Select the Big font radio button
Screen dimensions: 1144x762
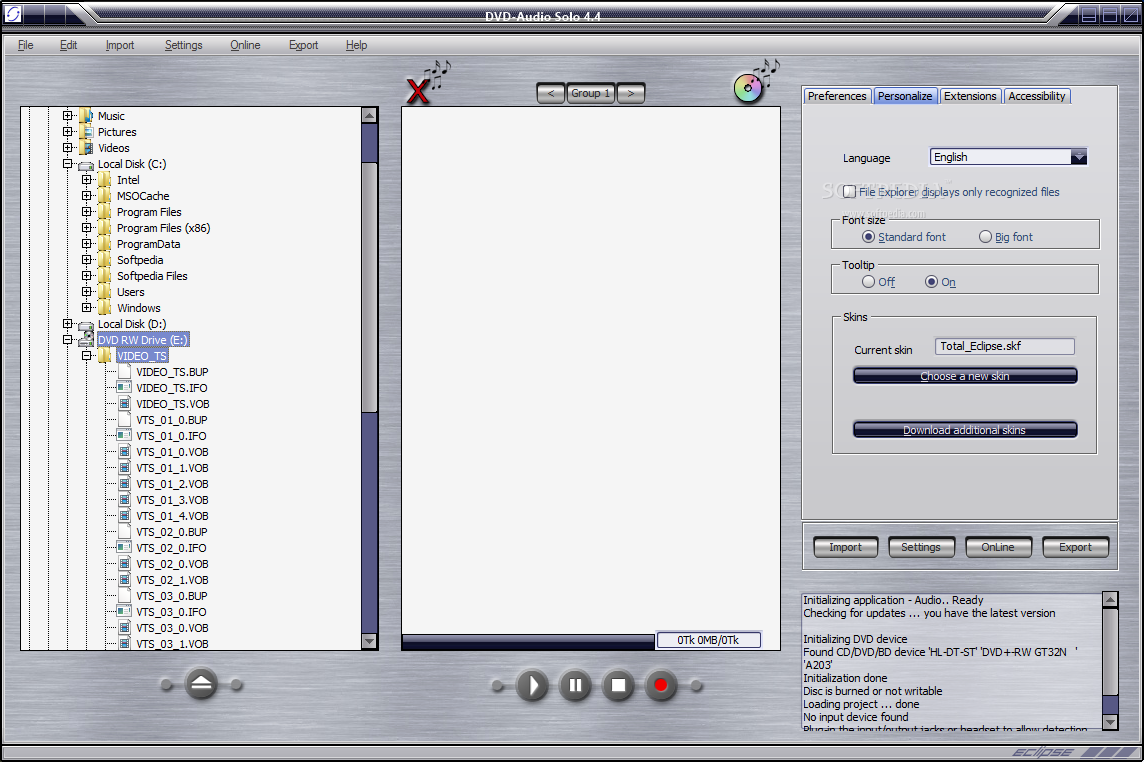point(985,236)
